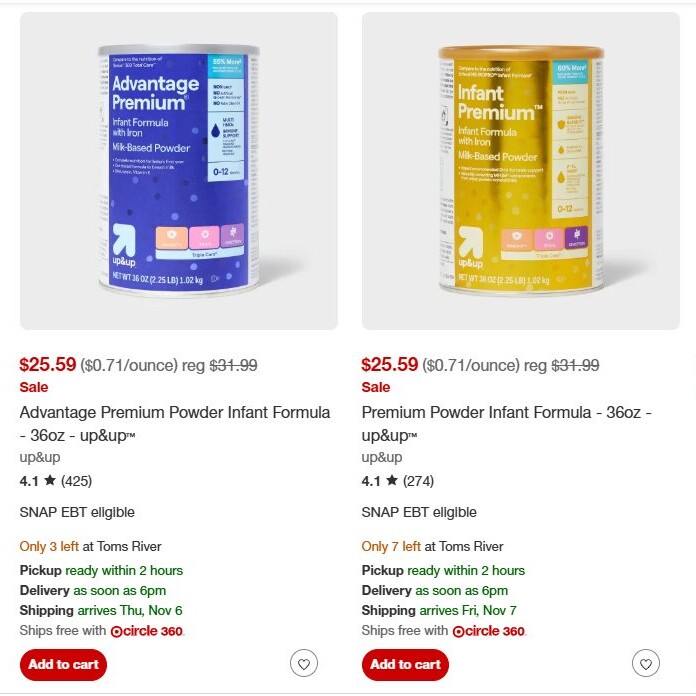
Task: Add Advantage Premium formula to cart
Action: pos(63,664)
